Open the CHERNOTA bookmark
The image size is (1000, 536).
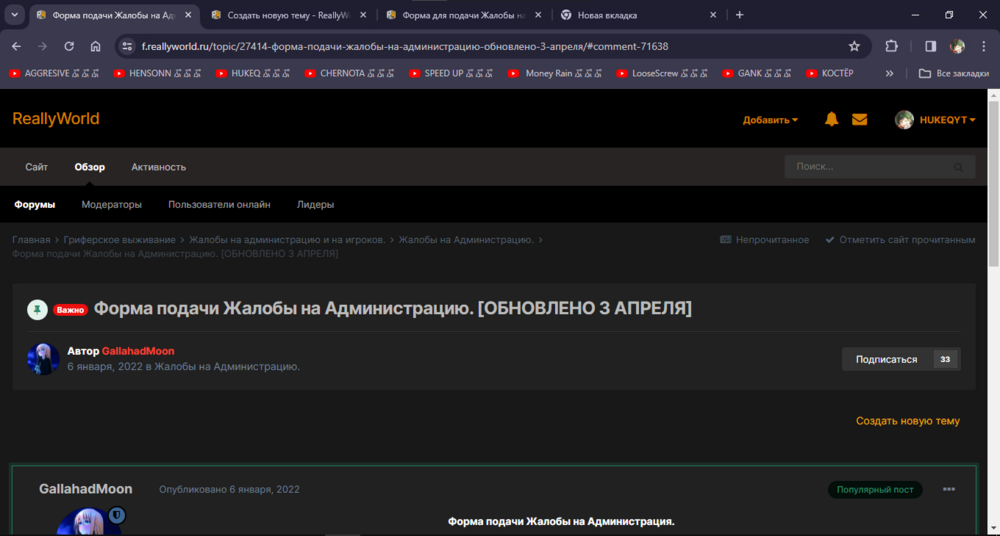(351, 73)
